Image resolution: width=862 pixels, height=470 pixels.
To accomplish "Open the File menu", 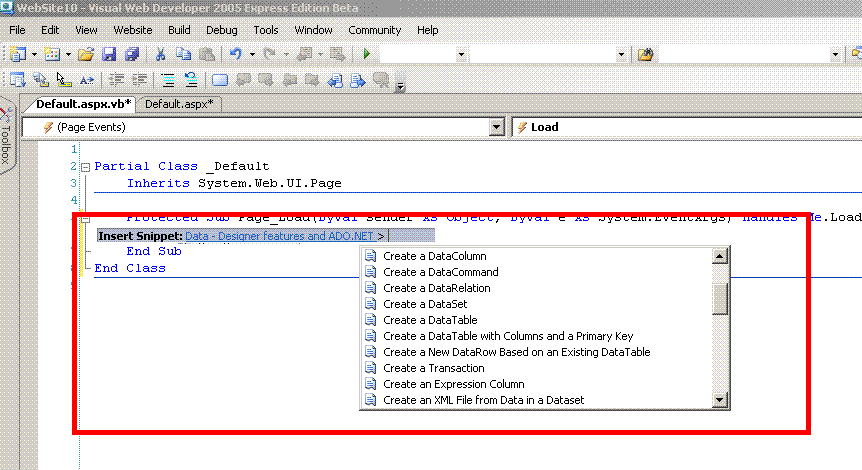I will click(17, 30).
